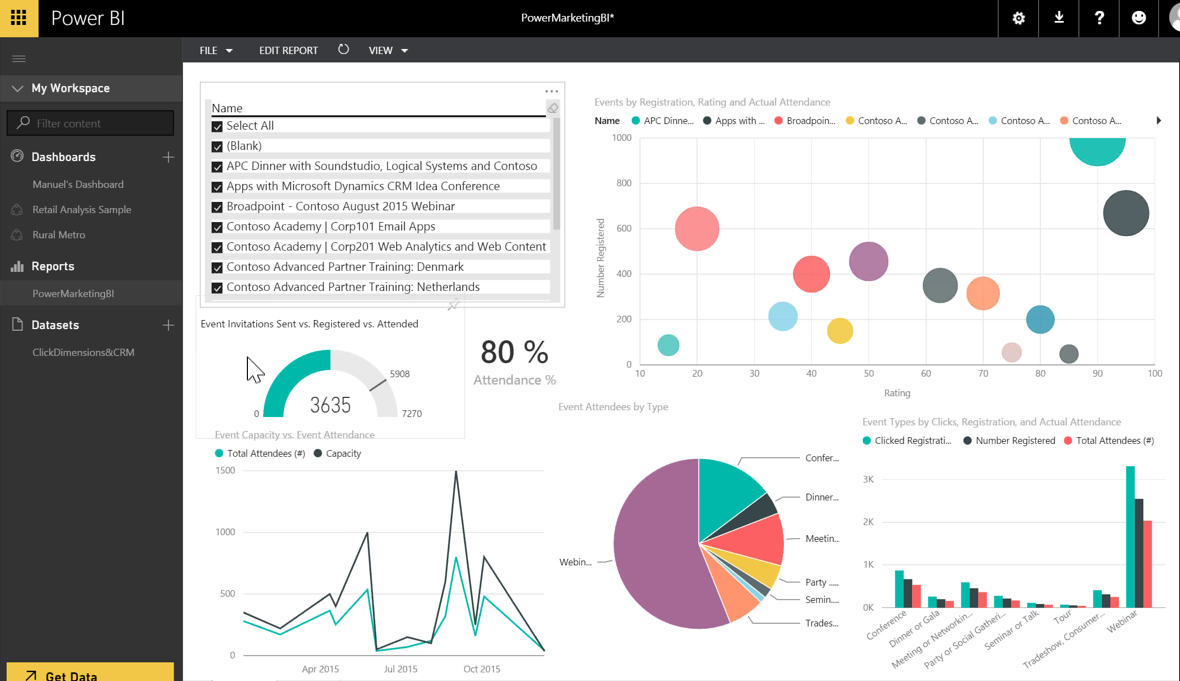This screenshot has width=1180, height=681.
Task: Open Rural Metro dashboard
Action: click(x=59, y=235)
